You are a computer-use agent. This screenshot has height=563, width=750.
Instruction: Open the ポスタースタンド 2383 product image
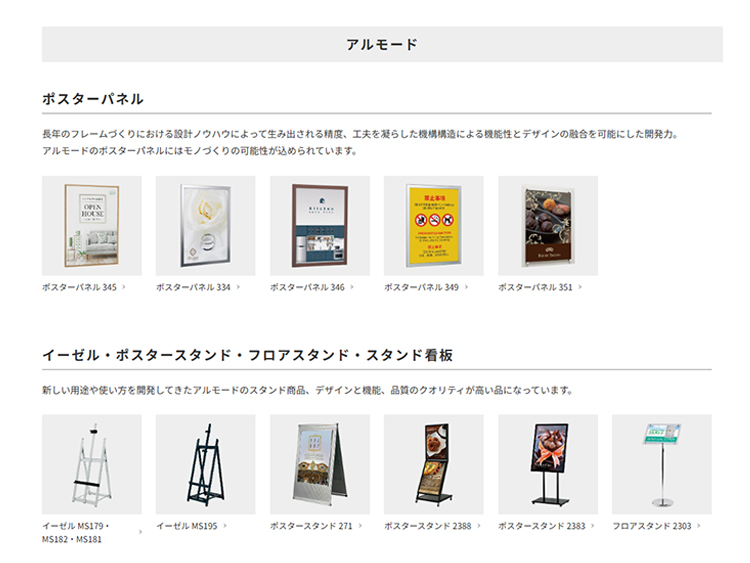(x=547, y=464)
